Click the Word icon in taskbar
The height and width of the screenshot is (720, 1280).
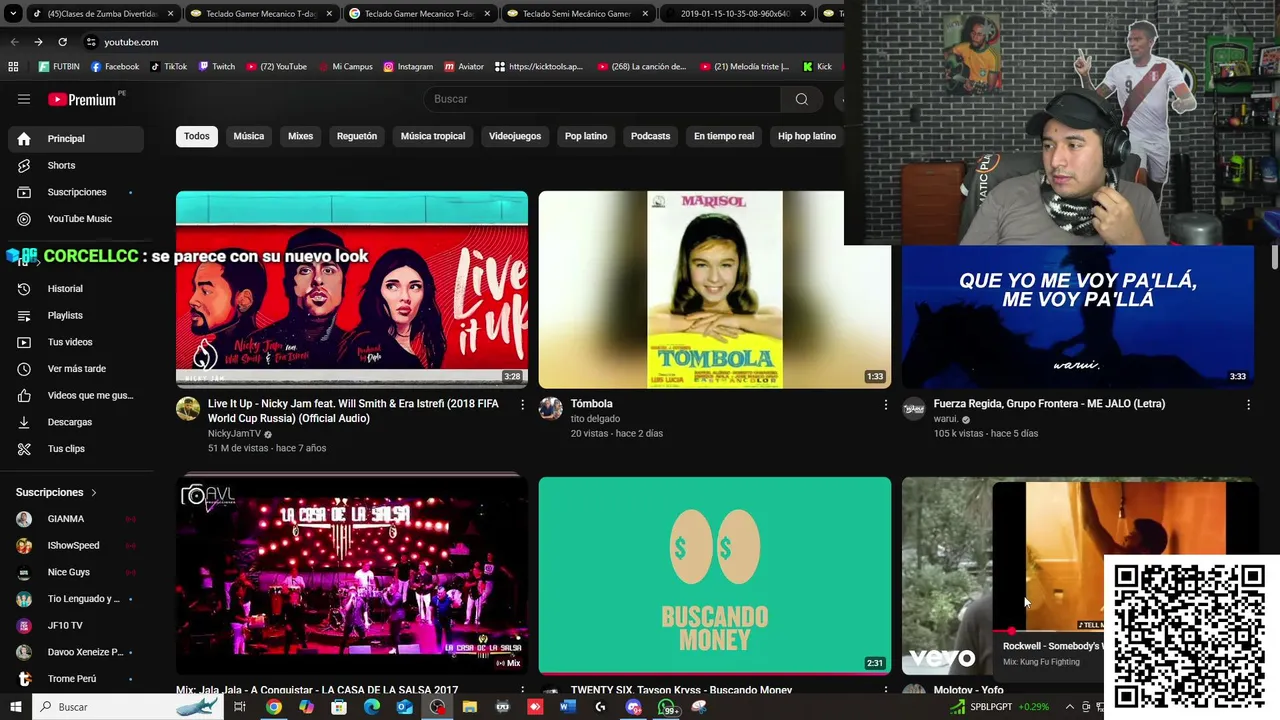[x=568, y=707]
